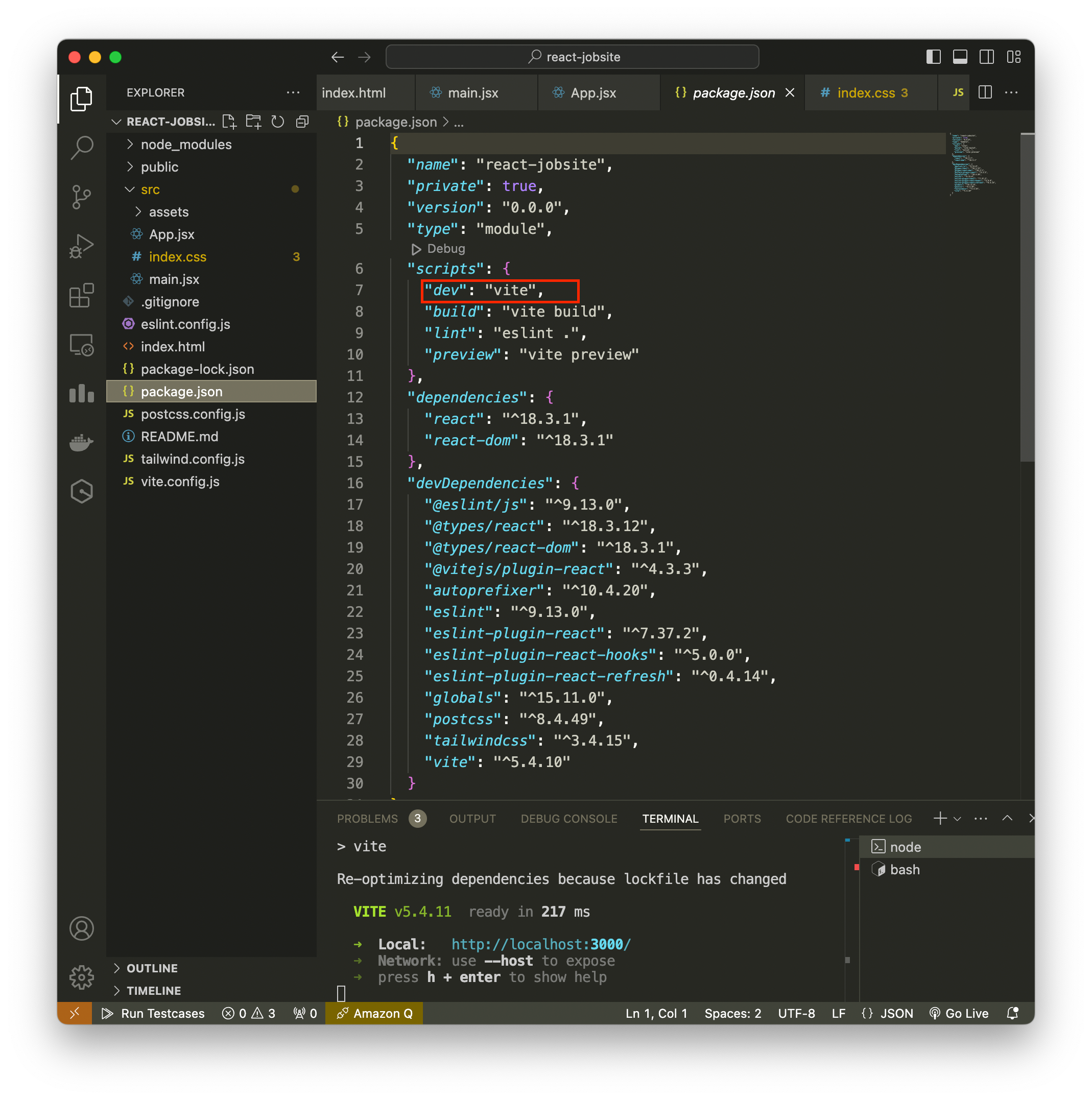This screenshot has height=1100, width=1092.
Task: Open the PORTS panel tab
Action: click(x=742, y=818)
